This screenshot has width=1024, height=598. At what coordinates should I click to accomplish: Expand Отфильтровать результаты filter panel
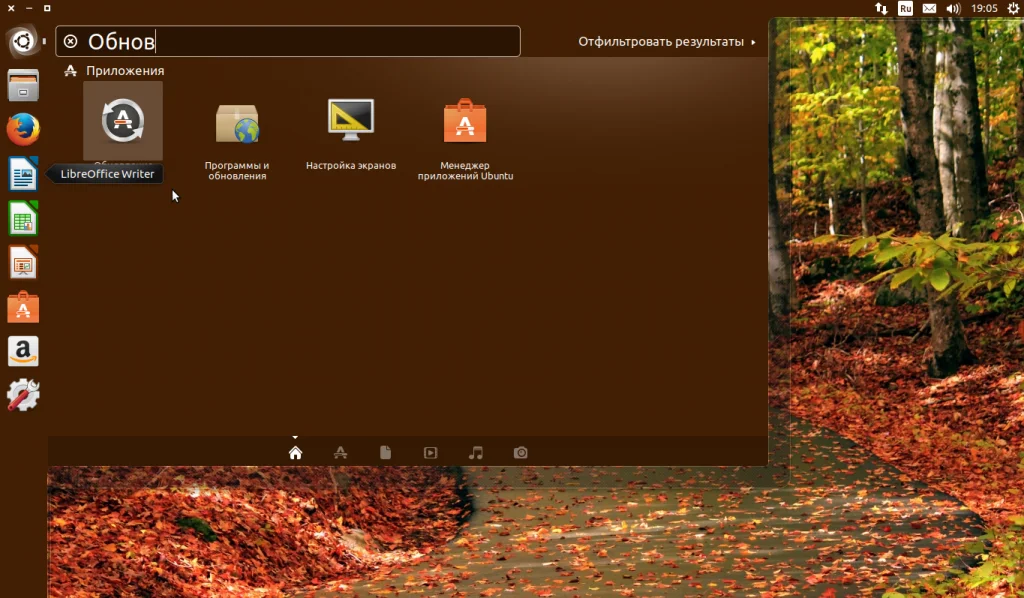point(667,42)
